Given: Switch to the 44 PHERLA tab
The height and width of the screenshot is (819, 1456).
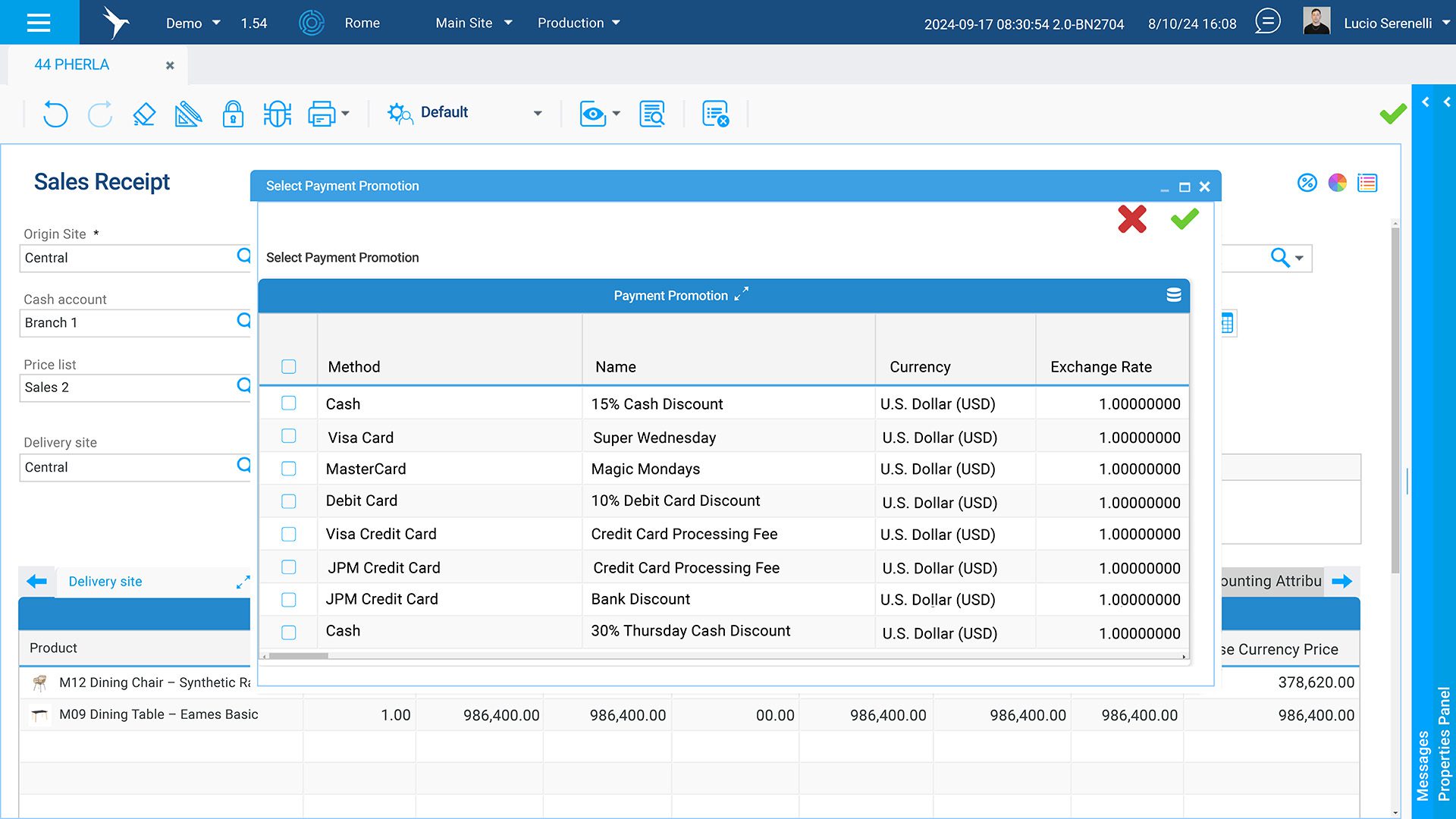Looking at the screenshot, I should pyautogui.click(x=72, y=64).
